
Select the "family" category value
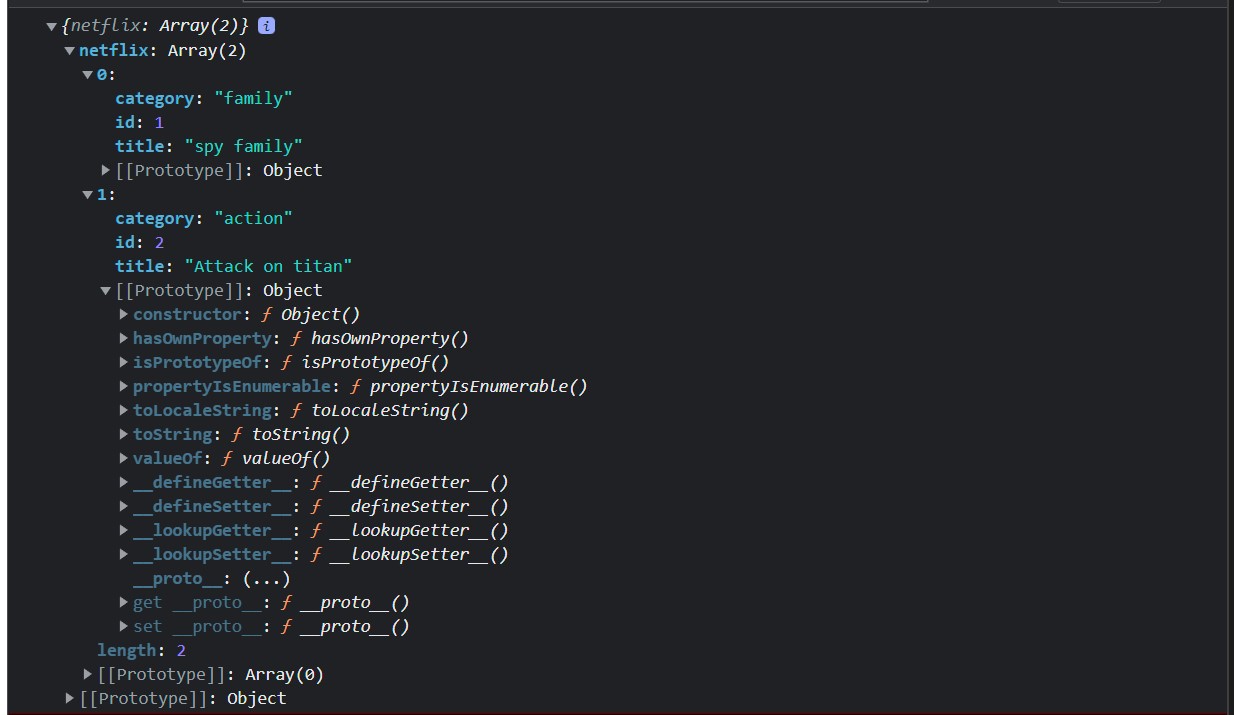tap(254, 98)
